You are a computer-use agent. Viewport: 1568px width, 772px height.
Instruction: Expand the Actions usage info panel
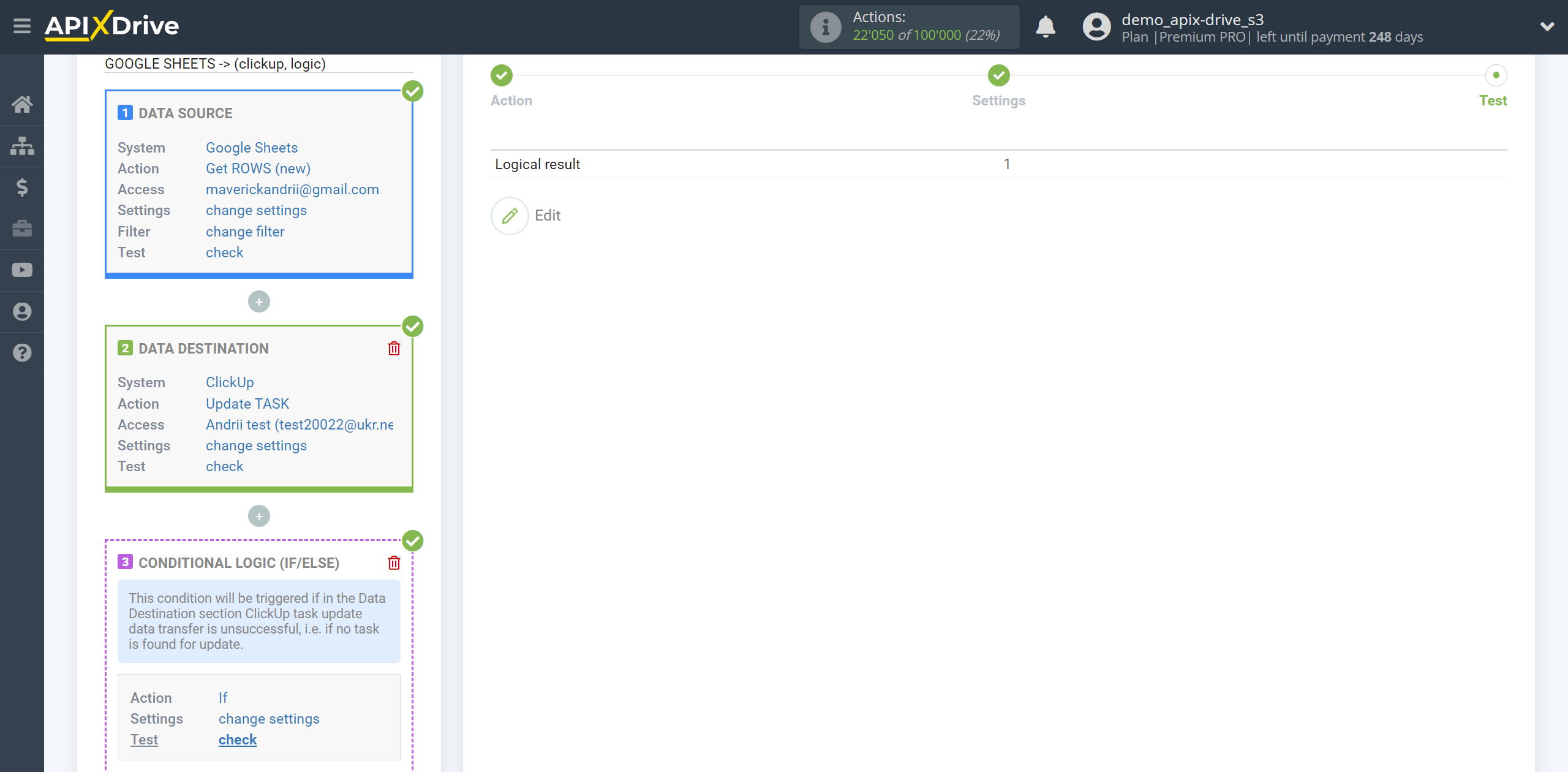coord(825,27)
